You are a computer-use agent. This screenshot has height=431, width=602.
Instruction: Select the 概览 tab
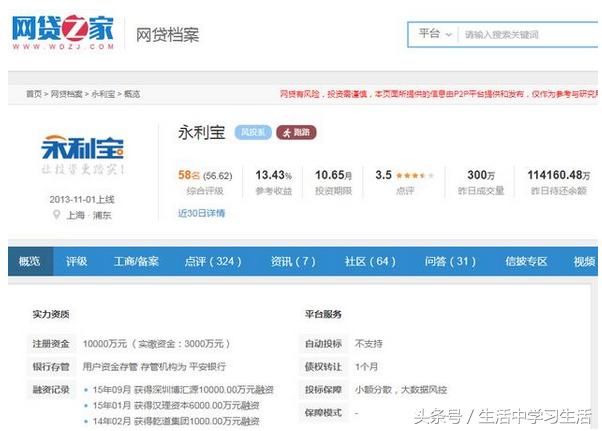[30, 261]
